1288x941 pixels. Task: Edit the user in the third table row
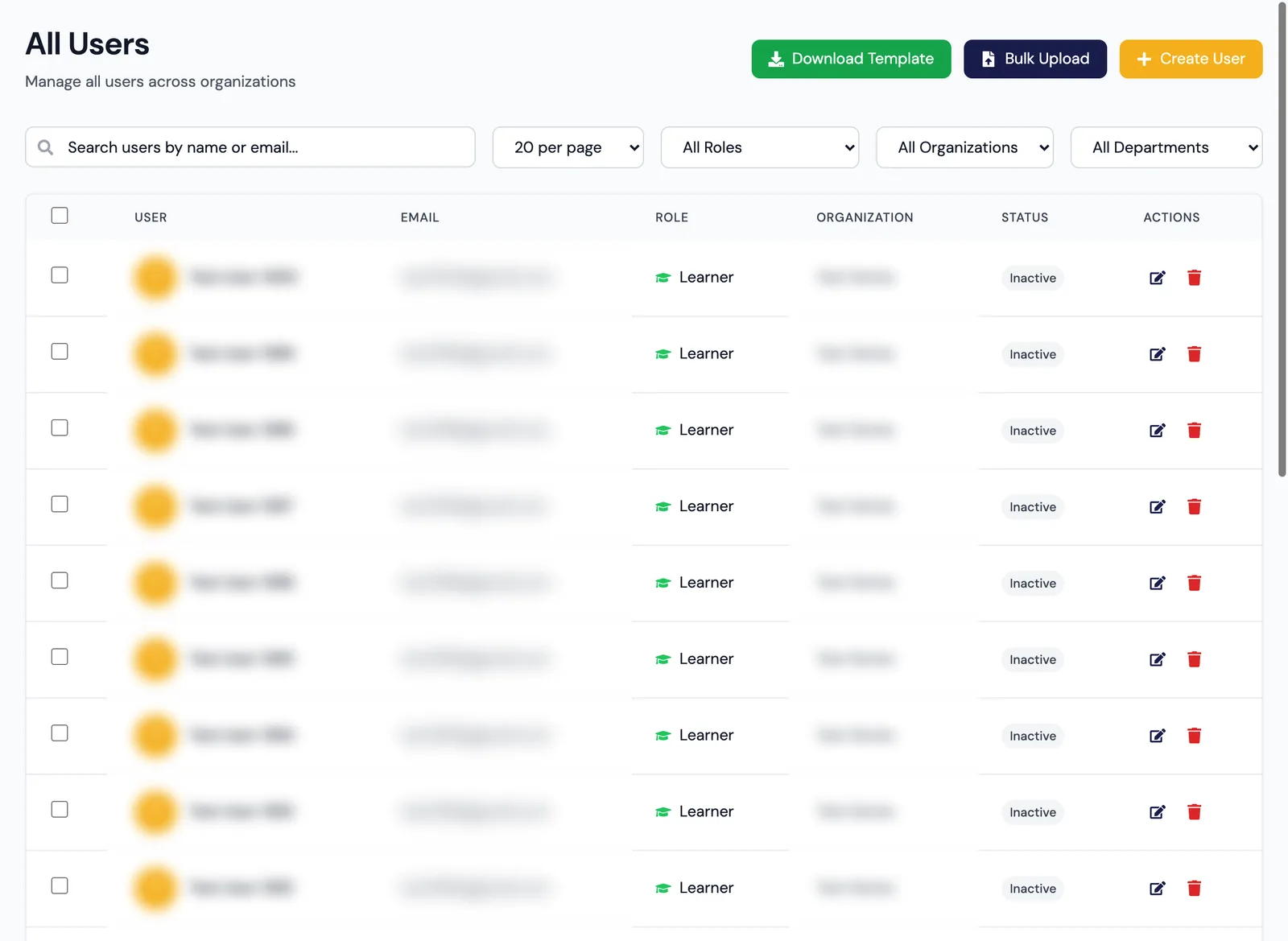[x=1157, y=431]
